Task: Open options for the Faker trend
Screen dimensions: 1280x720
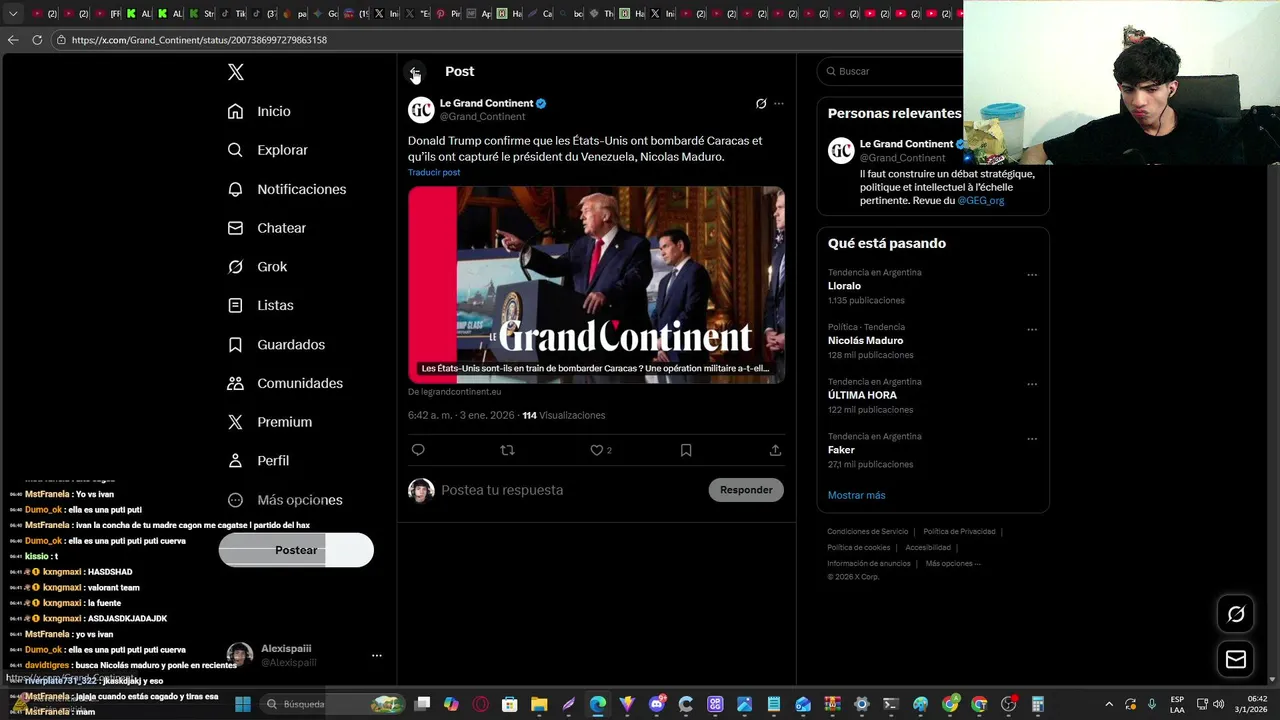Action: coord(1032,439)
